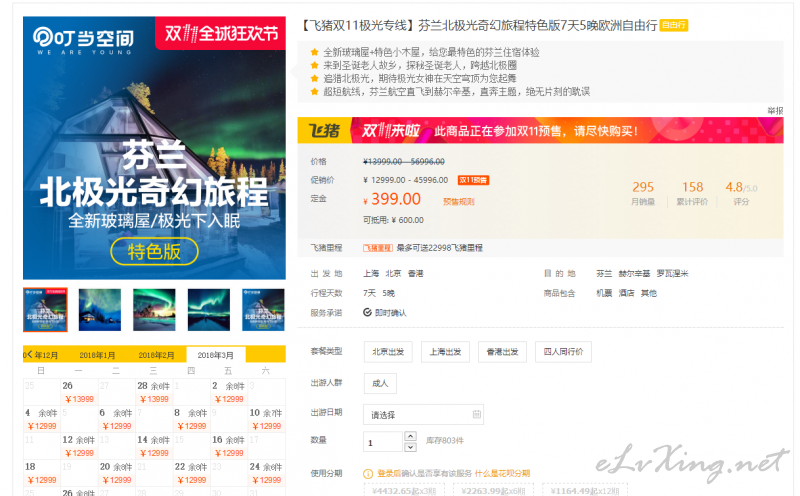Pick calendar date 28 priced ¥13999
The width and height of the screenshot is (800, 496).
[x=154, y=392]
